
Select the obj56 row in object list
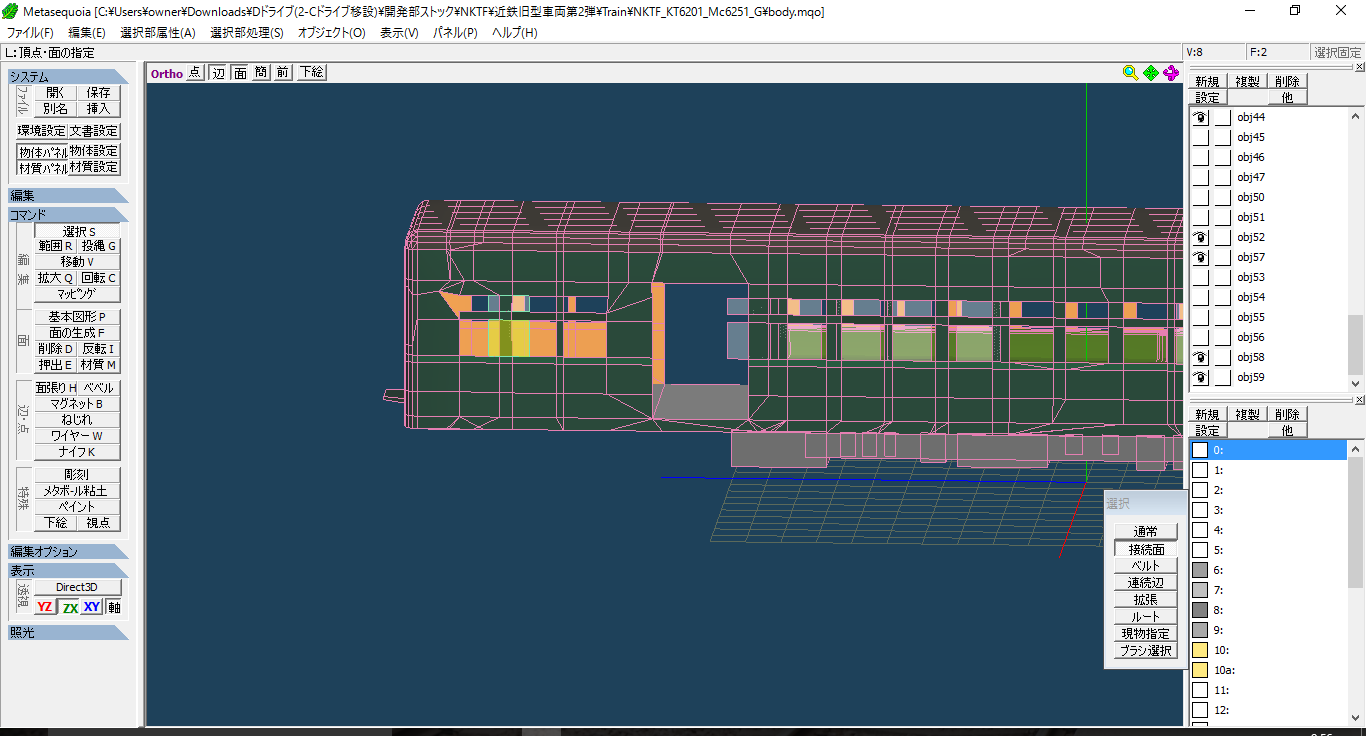pos(1268,338)
